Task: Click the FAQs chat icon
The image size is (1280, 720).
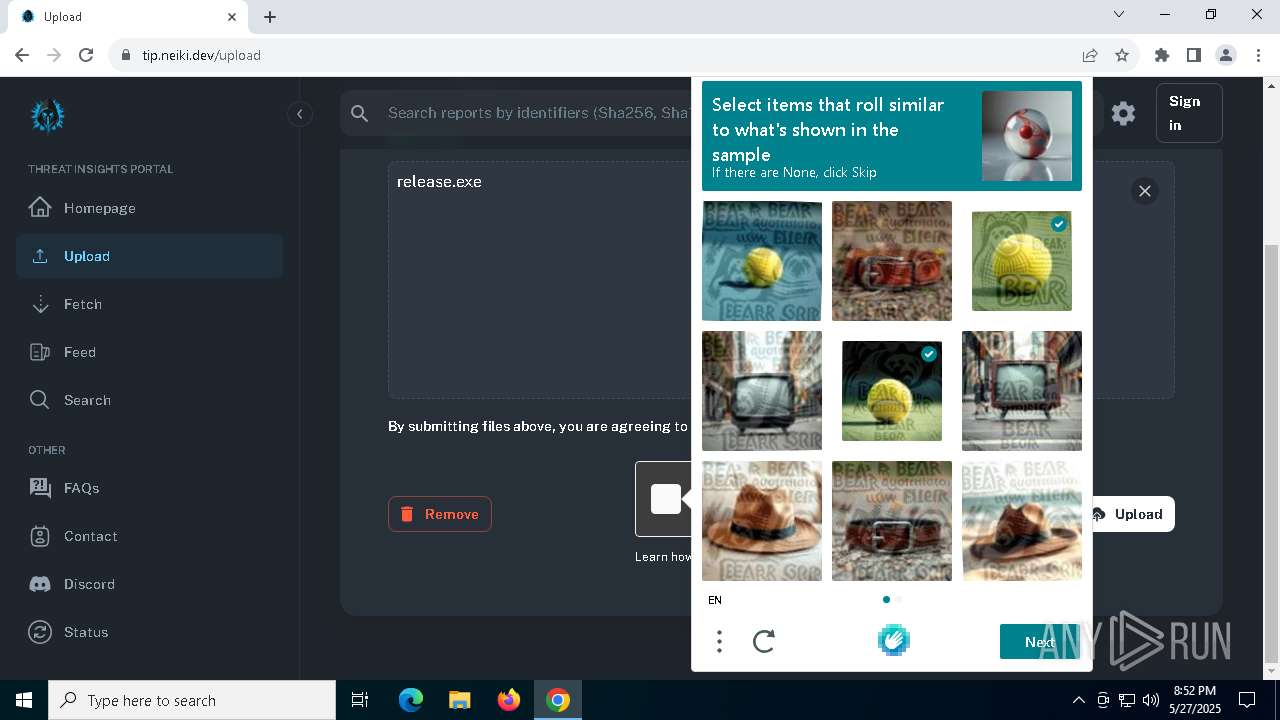Action: [40, 488]
